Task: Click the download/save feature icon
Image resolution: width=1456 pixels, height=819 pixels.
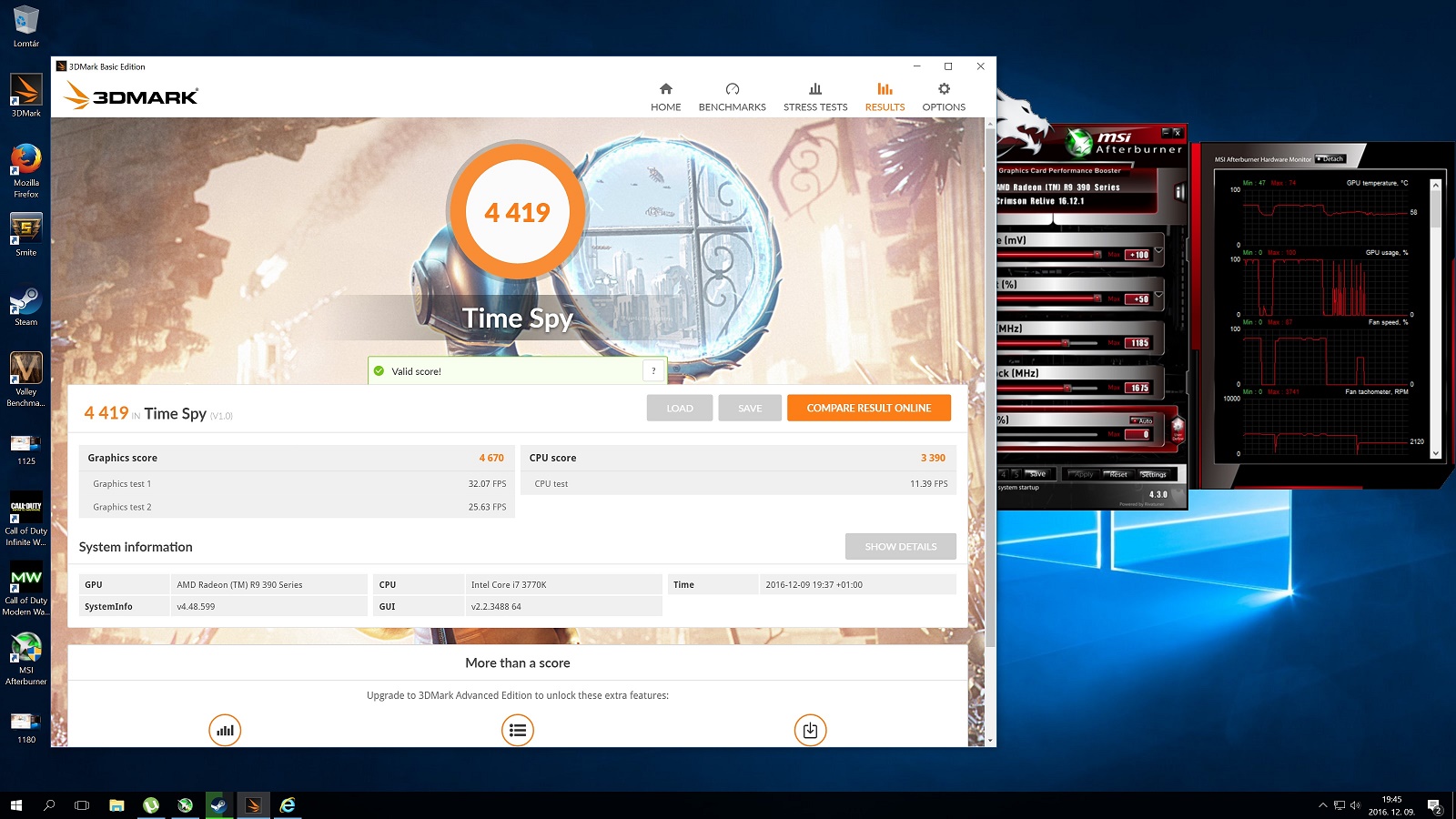Action: [810, 730]
